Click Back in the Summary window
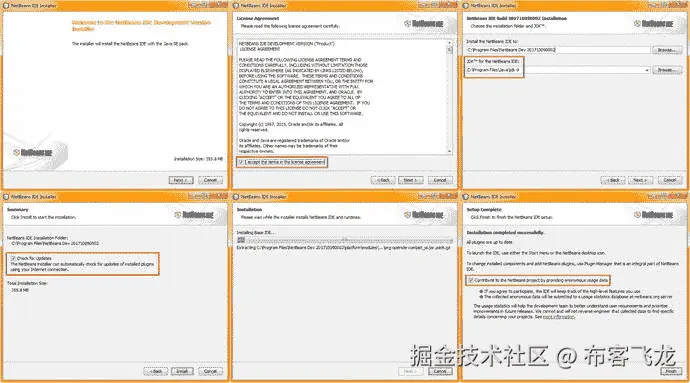This screenshot has height=383, width=690. [156, 371]
